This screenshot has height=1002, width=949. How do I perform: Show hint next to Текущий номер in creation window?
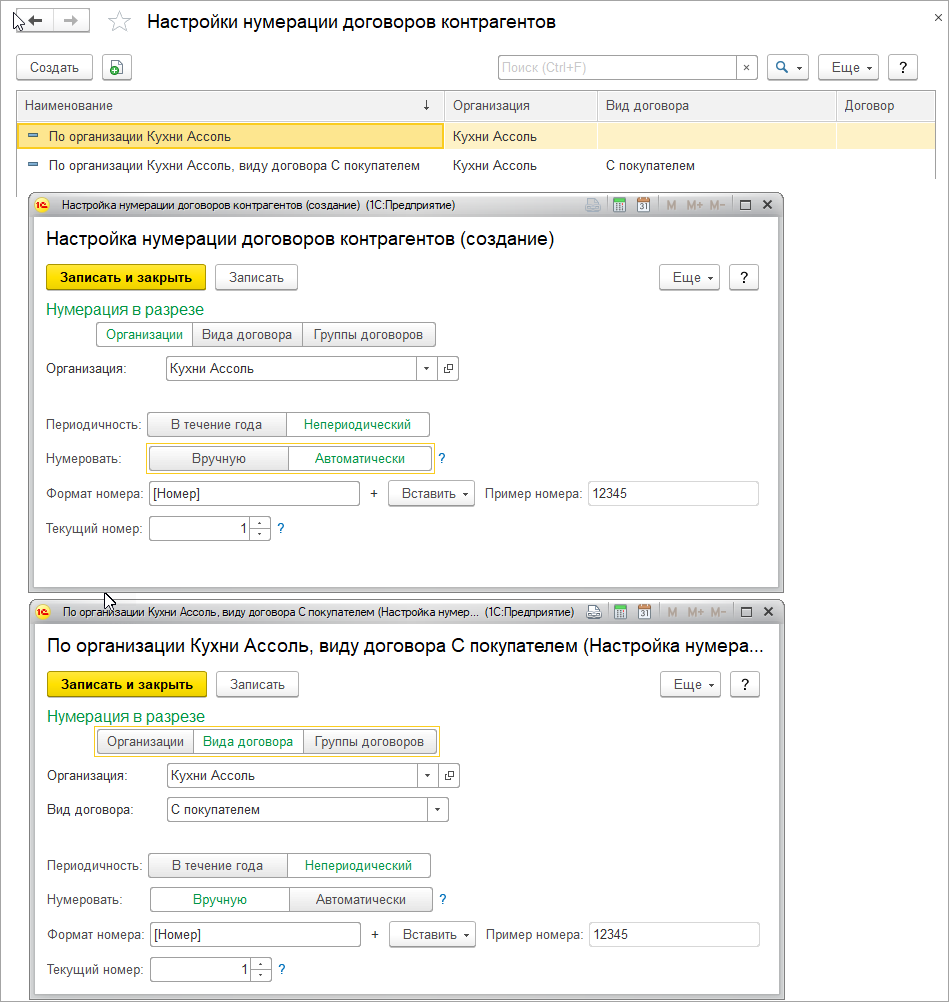pos(281,528)
